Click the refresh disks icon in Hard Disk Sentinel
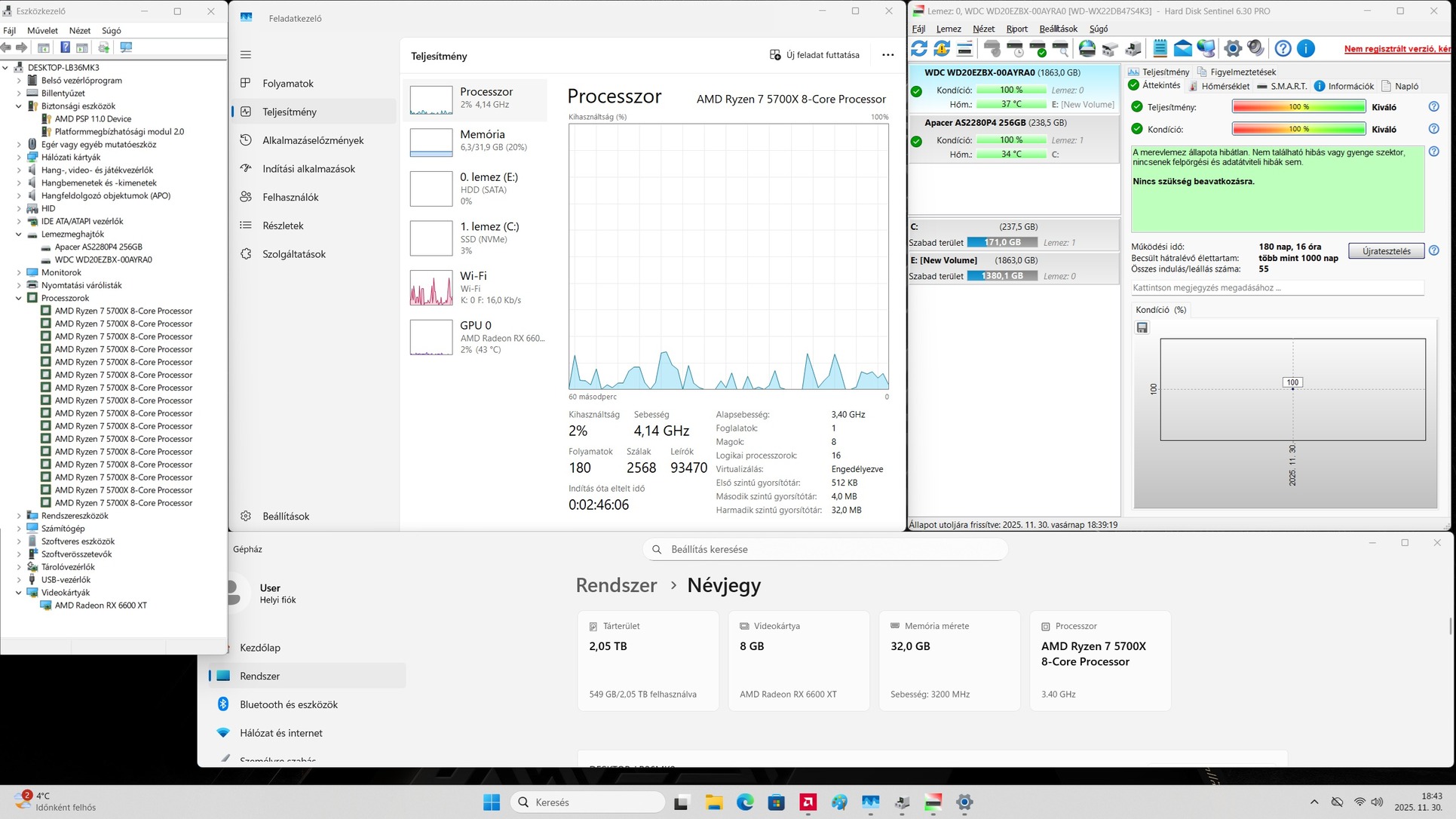Screen dimensions: 1456x819 [919, 49]
